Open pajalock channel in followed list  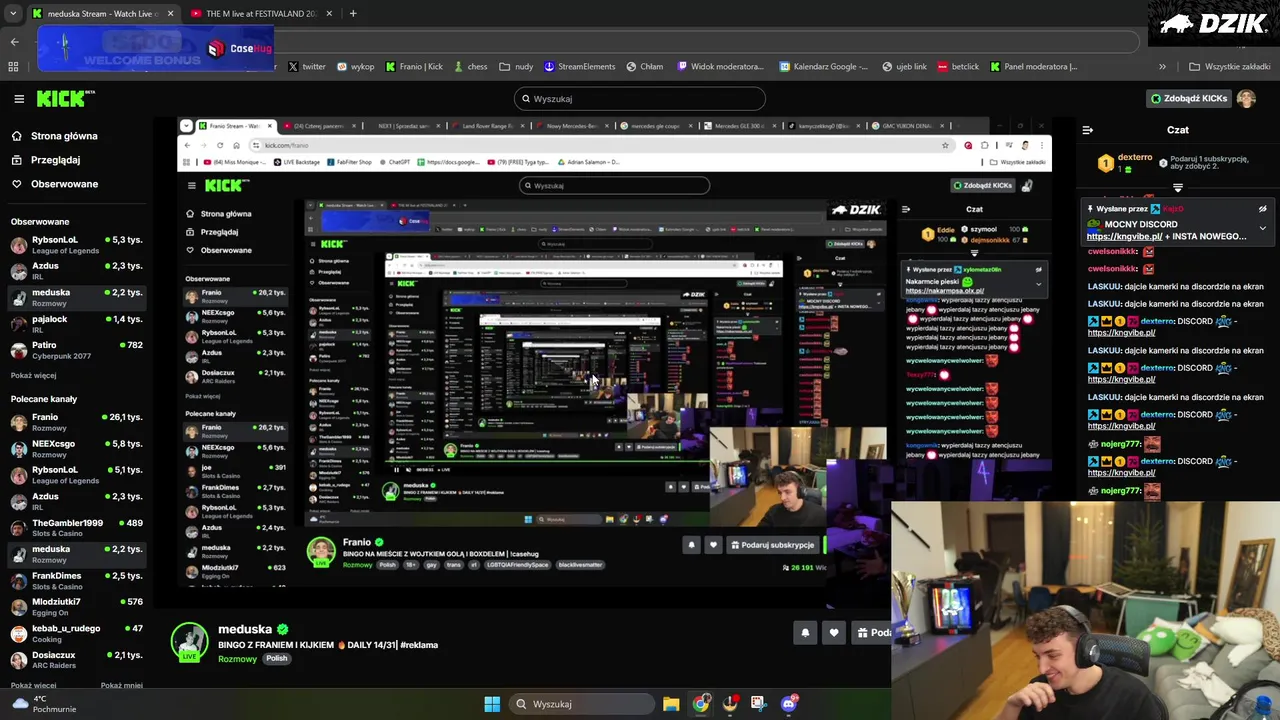pos(76,324)
